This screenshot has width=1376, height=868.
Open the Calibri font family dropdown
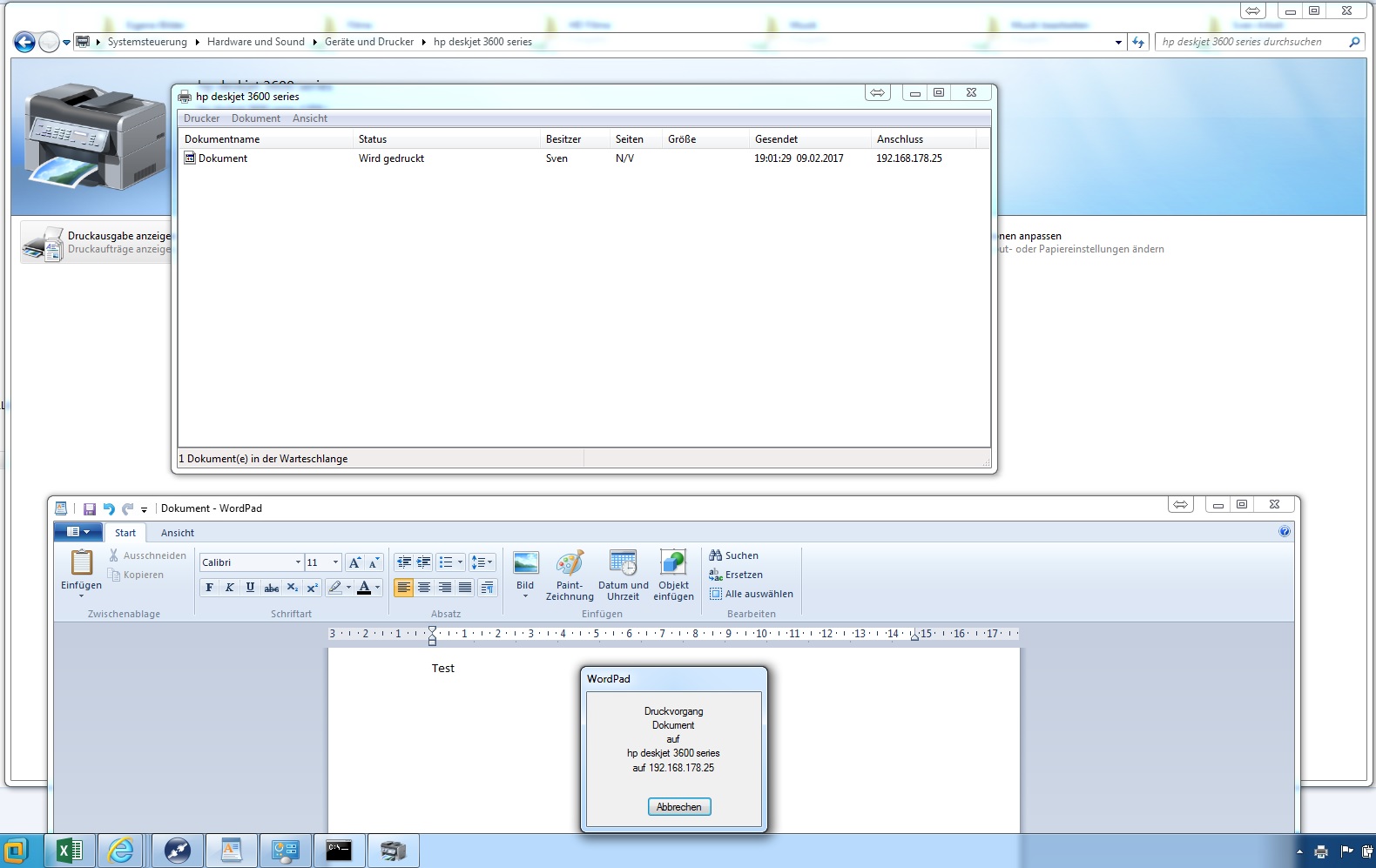pos(298,562)
